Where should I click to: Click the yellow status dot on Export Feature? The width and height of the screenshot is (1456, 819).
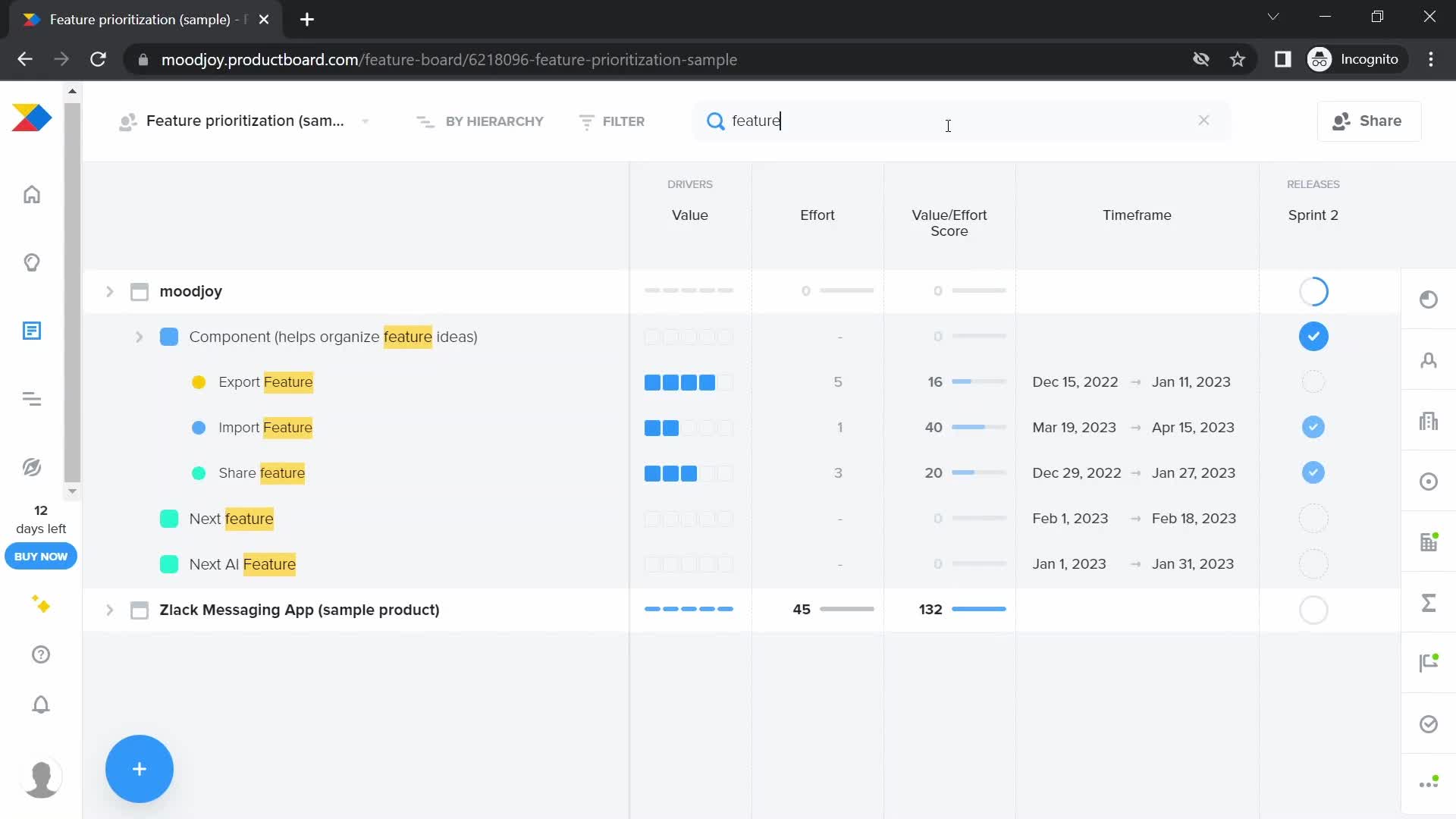coord(199,382)
